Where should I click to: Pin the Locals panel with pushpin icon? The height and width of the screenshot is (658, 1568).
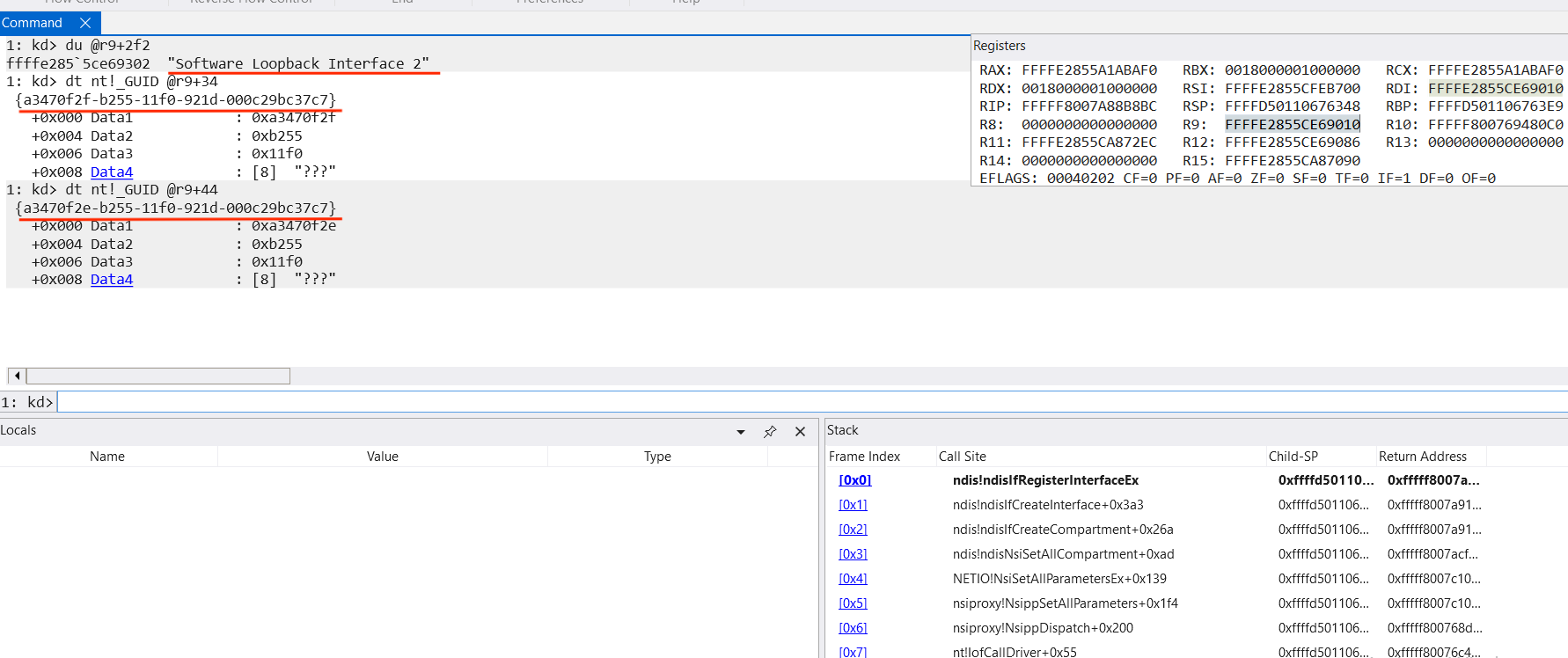770,431
